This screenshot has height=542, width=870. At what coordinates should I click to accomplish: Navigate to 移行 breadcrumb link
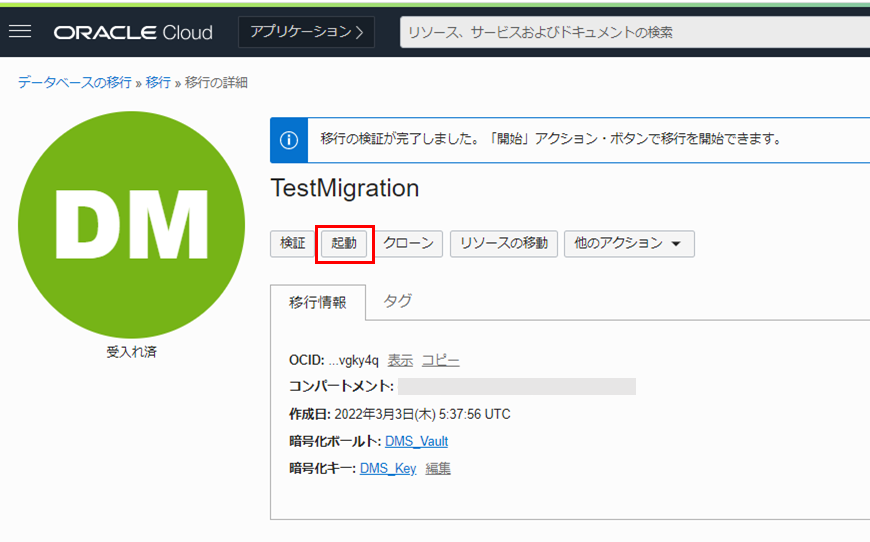pos(158,82)
